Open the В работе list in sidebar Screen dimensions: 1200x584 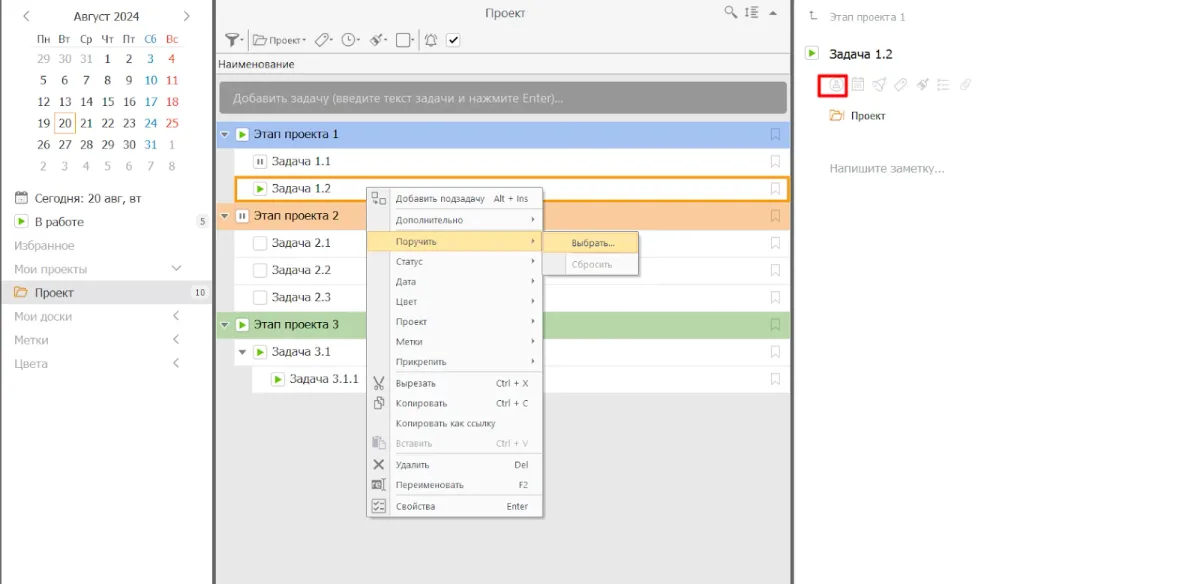[59, 222]
